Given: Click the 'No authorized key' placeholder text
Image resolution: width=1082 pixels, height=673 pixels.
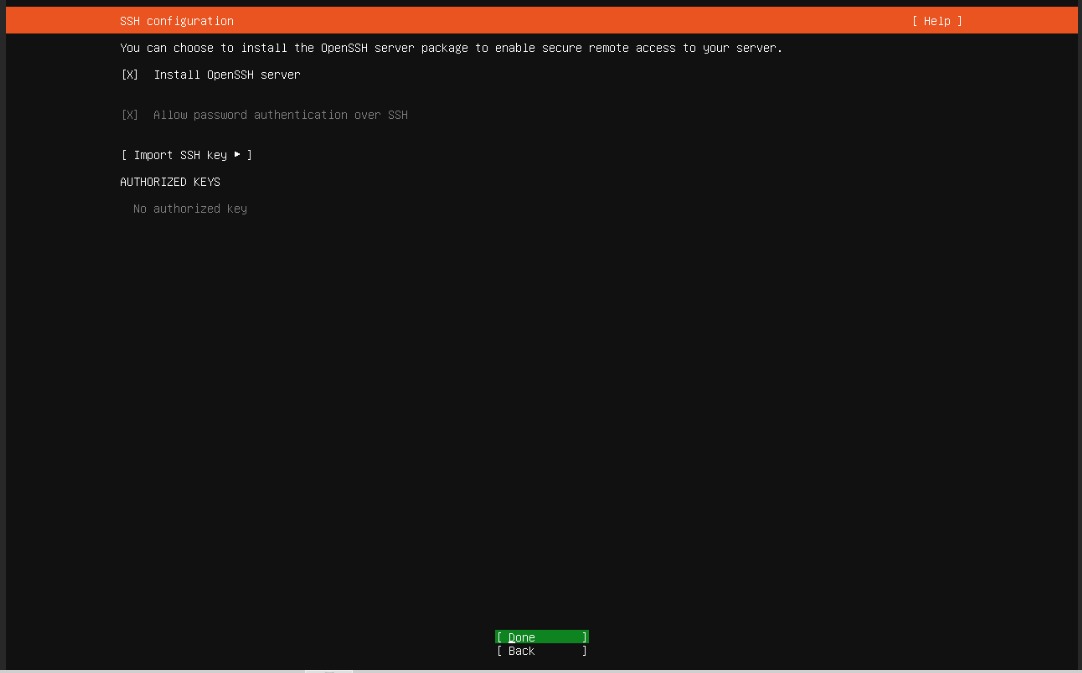Looking at the screenshot, I should [x=190, y=209].
